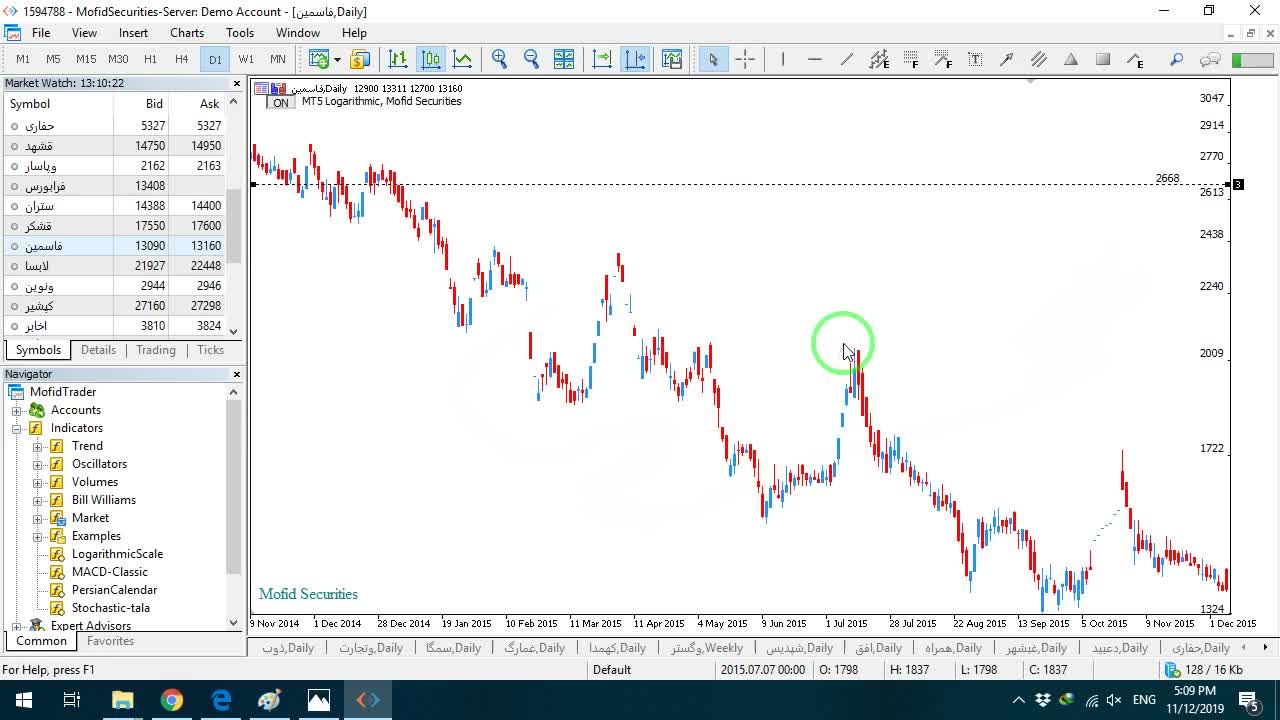Expand the Market indicators node
The width and height of the screenshot is (1280, 720).
(38, 518)
